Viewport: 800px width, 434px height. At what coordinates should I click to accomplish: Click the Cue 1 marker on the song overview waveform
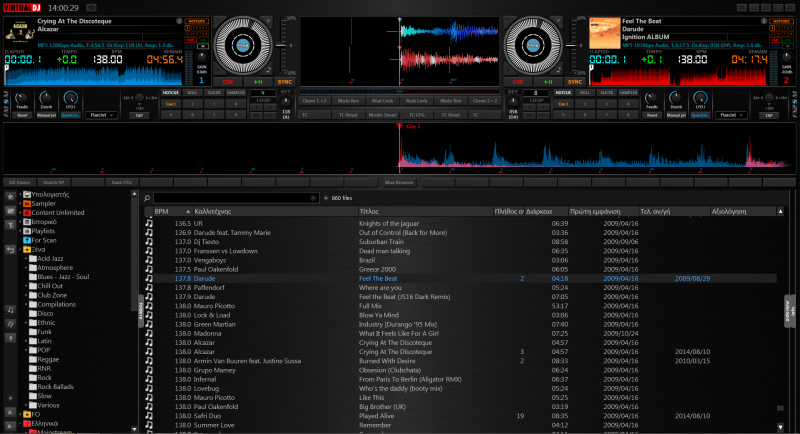coord(399,126)
